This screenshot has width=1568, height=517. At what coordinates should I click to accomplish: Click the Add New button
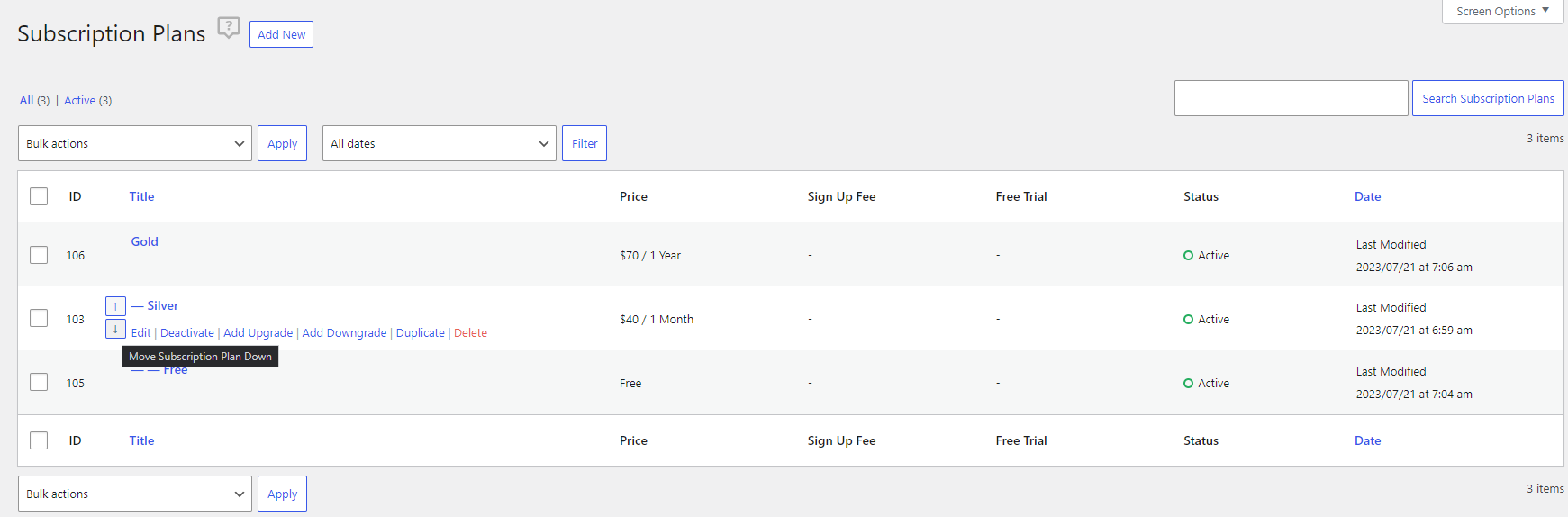pos(281,34)
